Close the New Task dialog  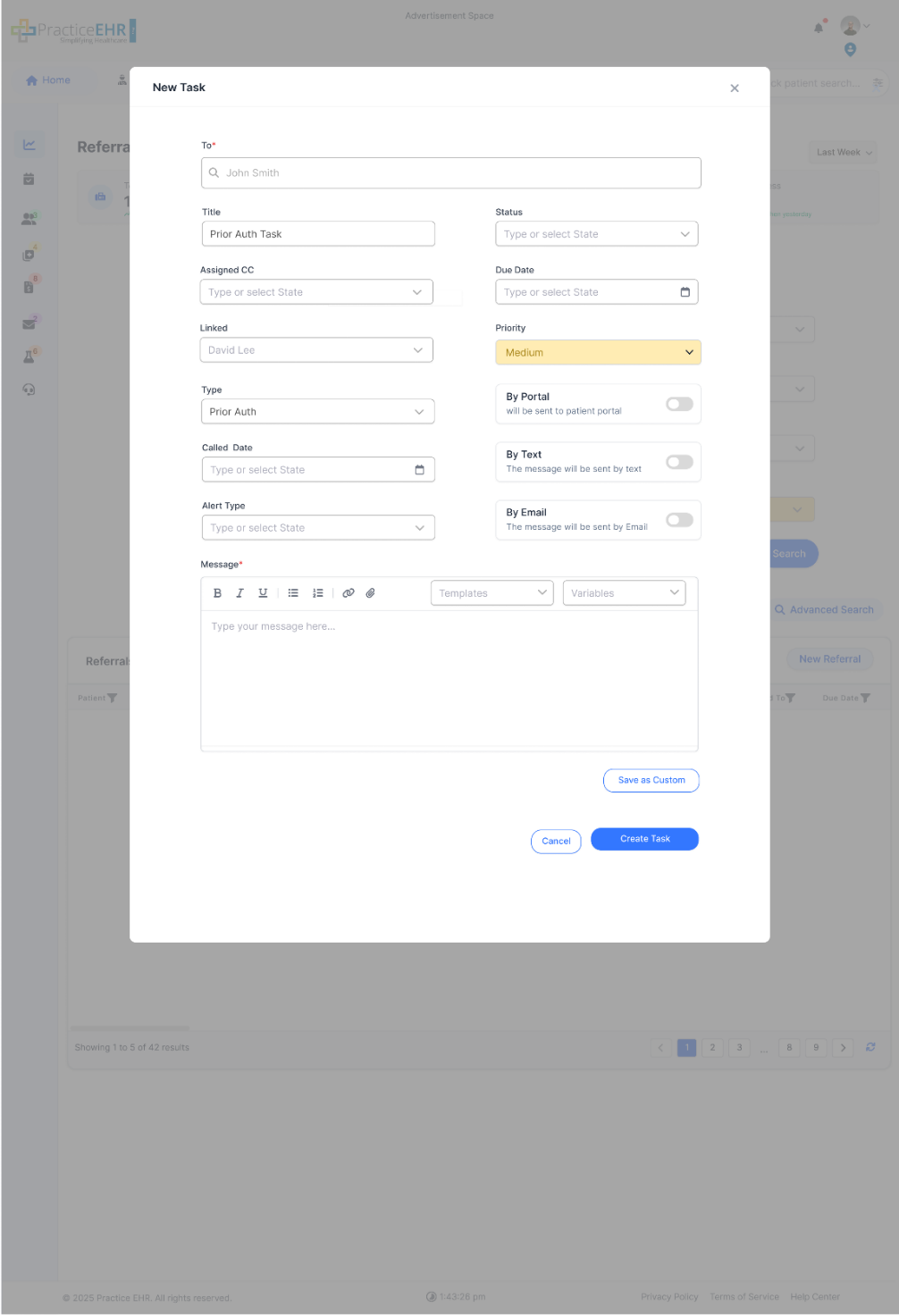(735, 88)
